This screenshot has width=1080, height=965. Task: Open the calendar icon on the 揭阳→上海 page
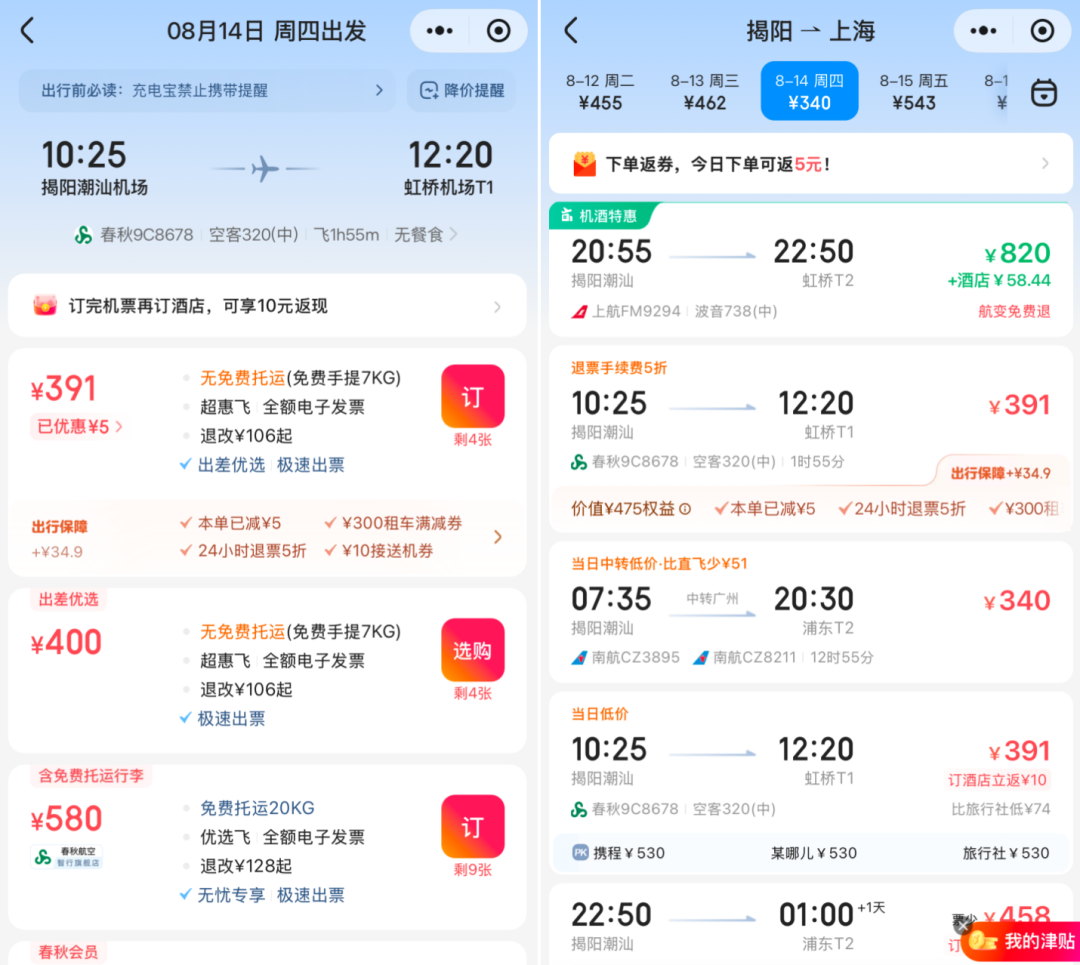[x=1044, y=91]
